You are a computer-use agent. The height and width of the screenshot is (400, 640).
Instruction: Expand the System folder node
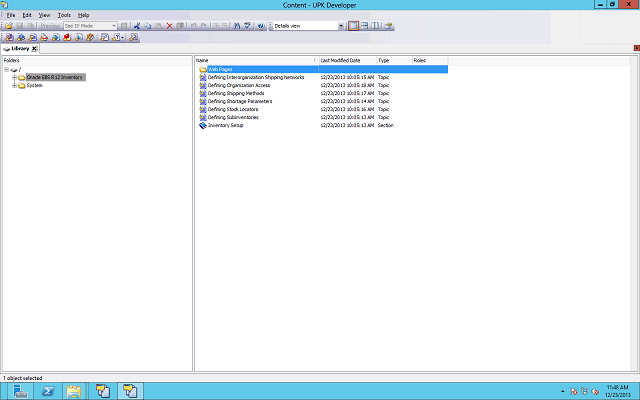[14, 85]
